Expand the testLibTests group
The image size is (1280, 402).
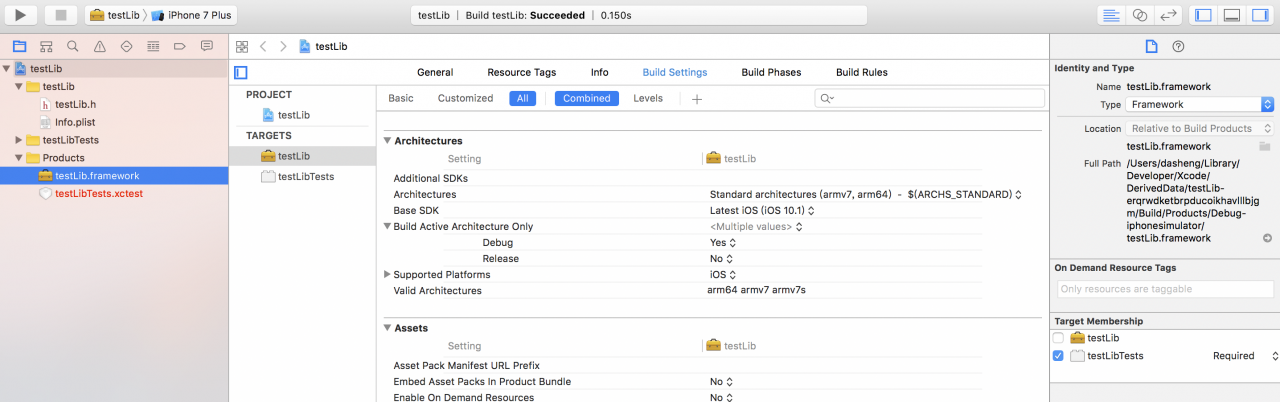click(x=19, y=140)
